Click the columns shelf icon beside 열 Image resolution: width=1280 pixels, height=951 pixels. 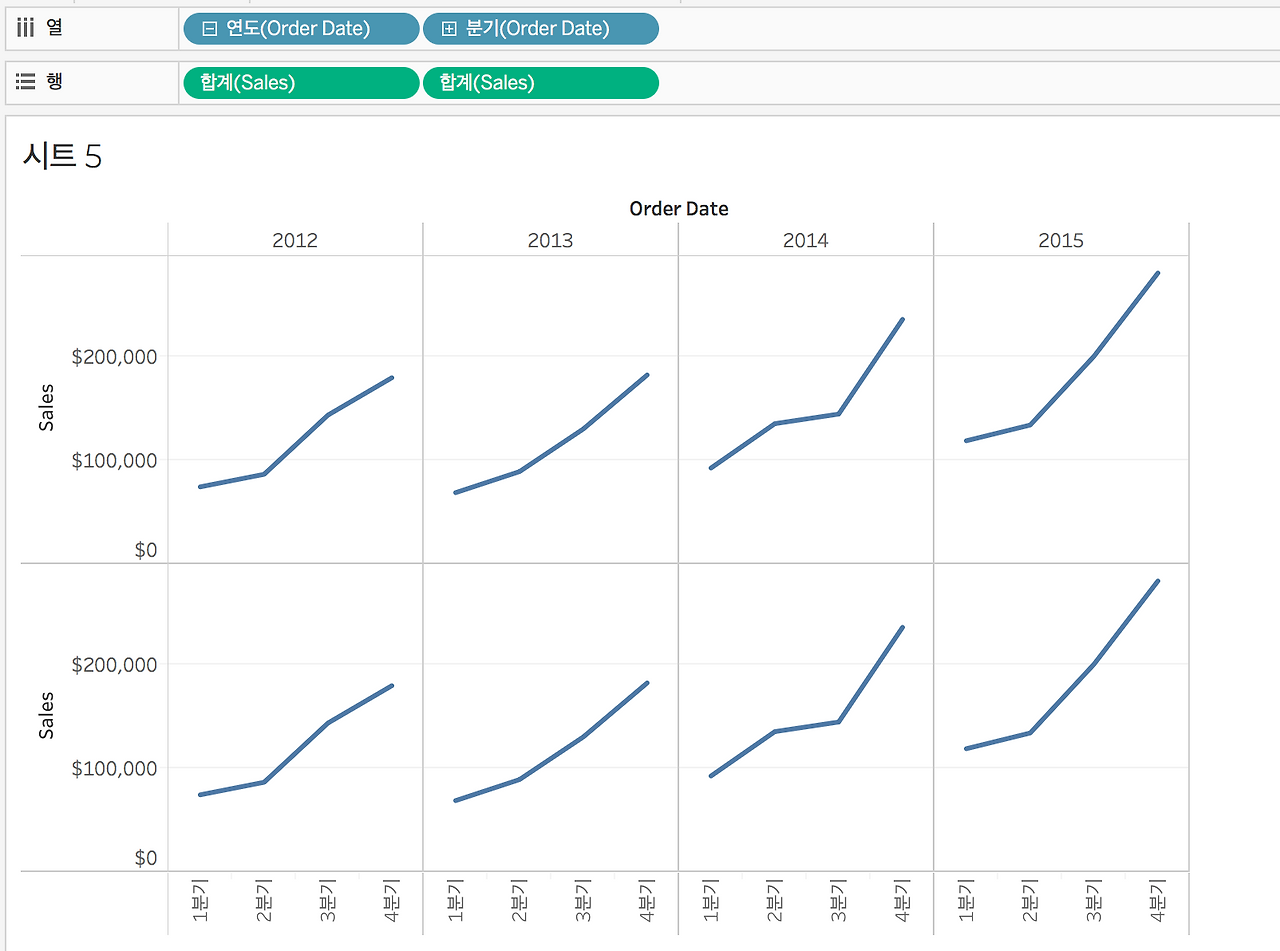point(26,28)
